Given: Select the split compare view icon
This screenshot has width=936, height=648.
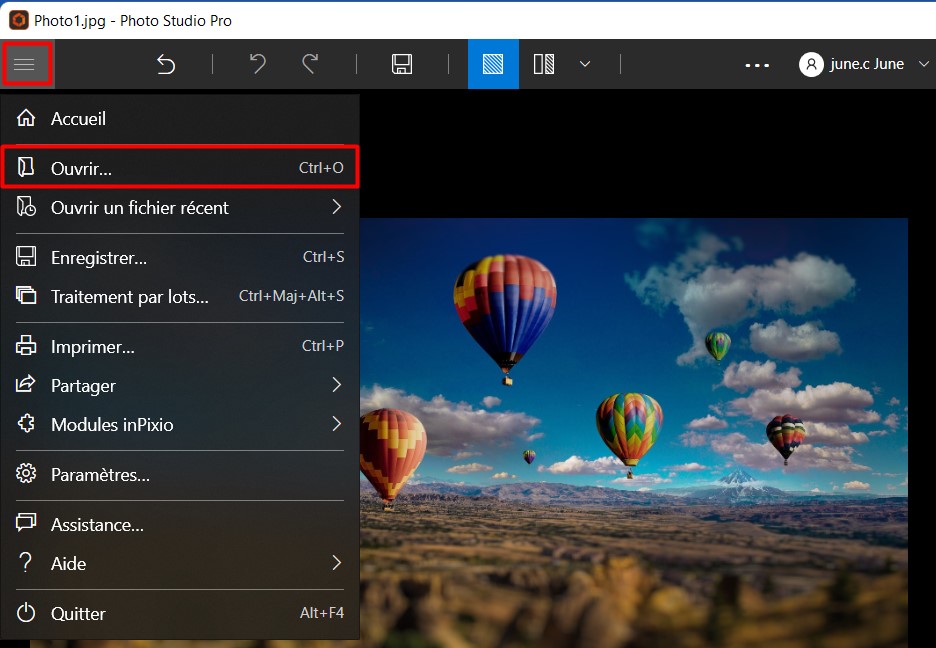Looking at the screenshot, I should point(544,64).
